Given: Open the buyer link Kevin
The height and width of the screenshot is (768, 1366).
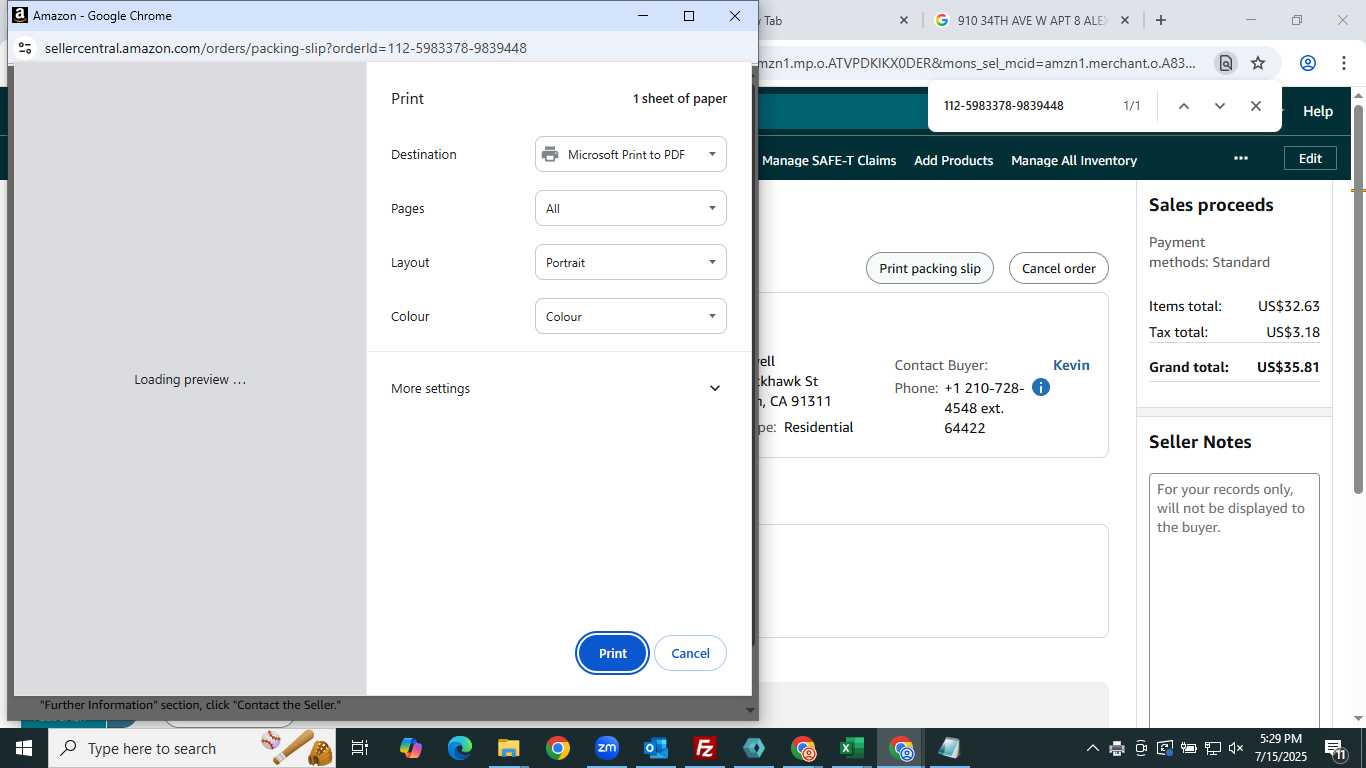Looking at the screenshot, I should click(1071, 365).
